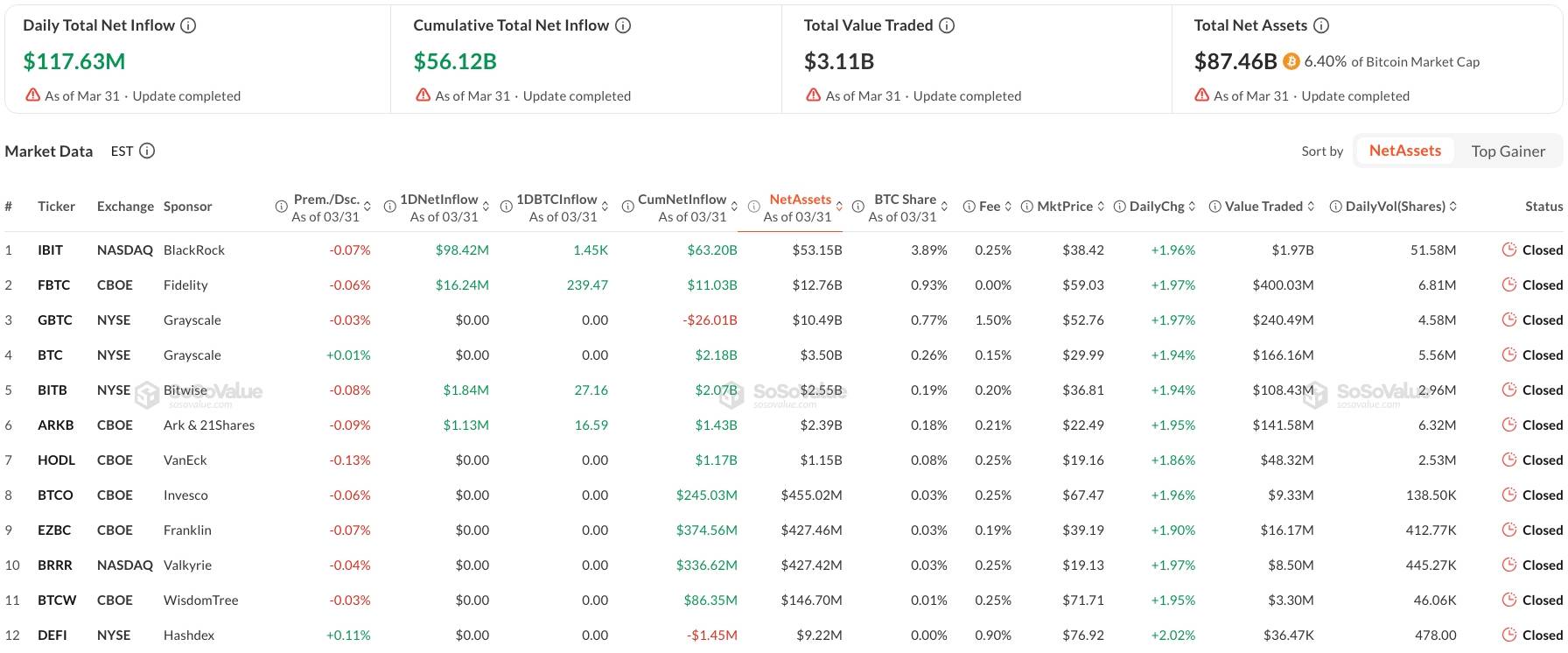Click the Exchange column header
This screenshot has width=1568, height=653.
[125, 207]
